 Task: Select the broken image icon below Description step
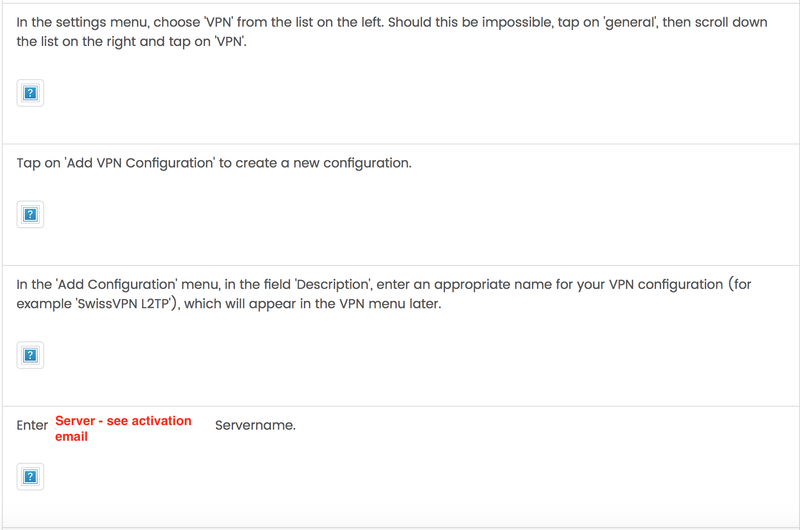click(x=30, y=355)
